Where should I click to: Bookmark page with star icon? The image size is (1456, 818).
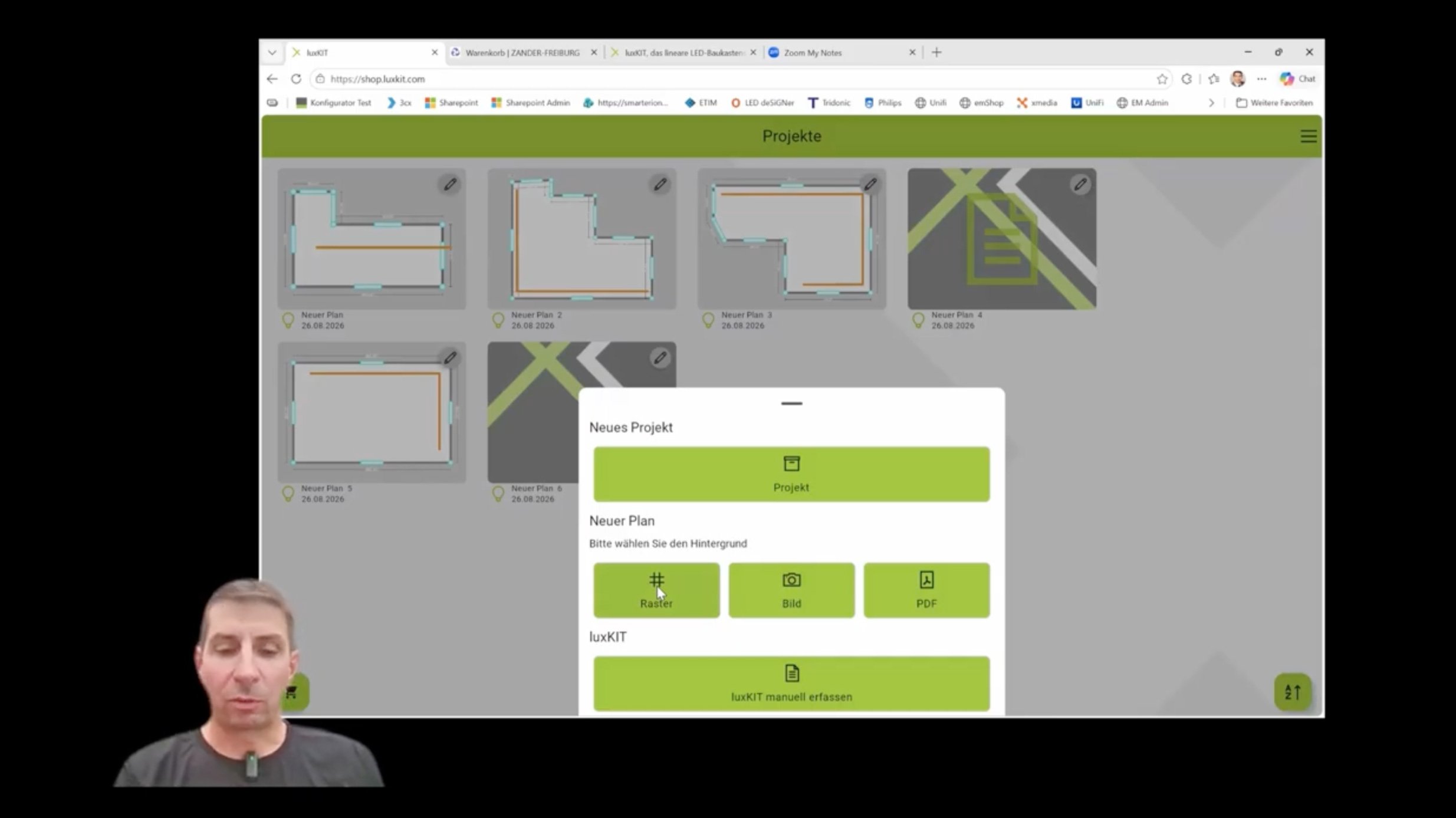tap(1162, 78)
